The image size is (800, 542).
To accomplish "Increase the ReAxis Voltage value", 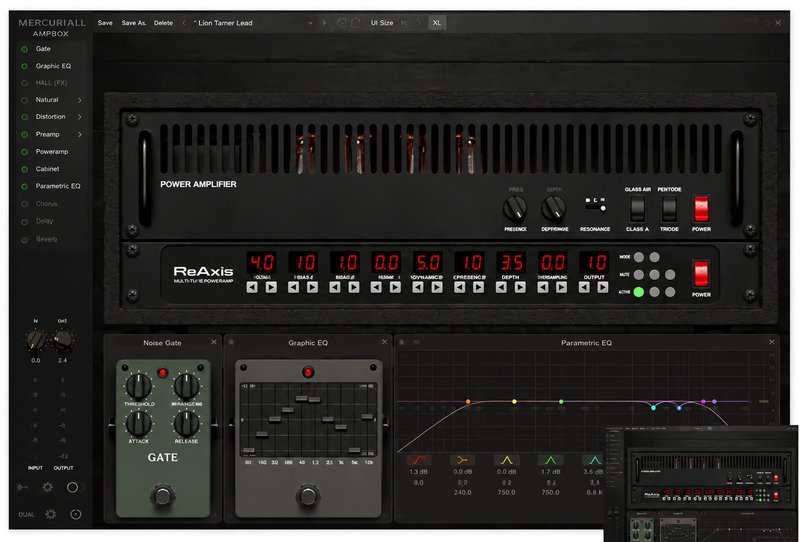I will [271, 288].
